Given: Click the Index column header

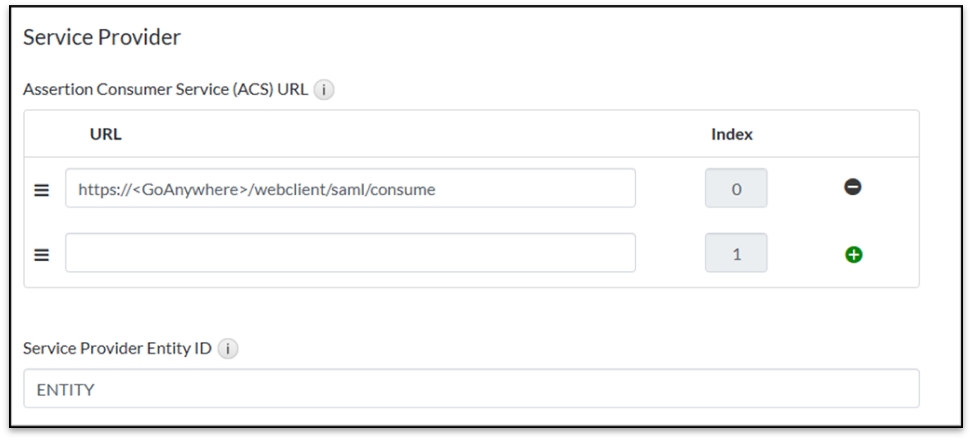Looking at the screenshot, I should (732, 134).
